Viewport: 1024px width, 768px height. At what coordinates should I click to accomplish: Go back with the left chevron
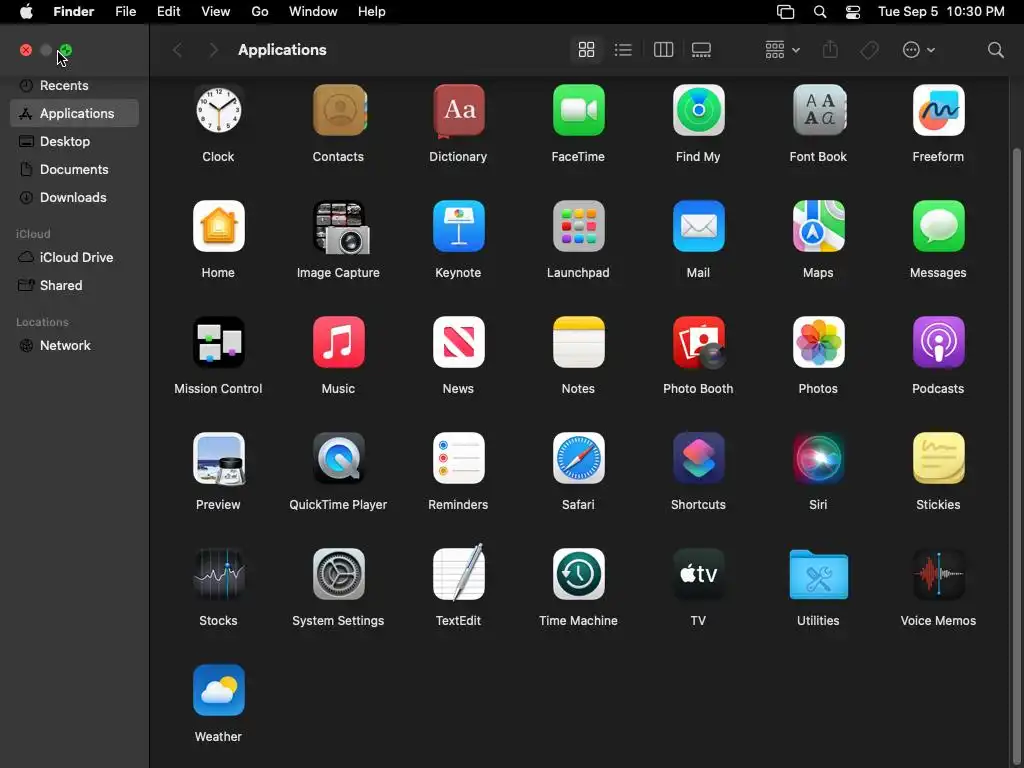177,50
